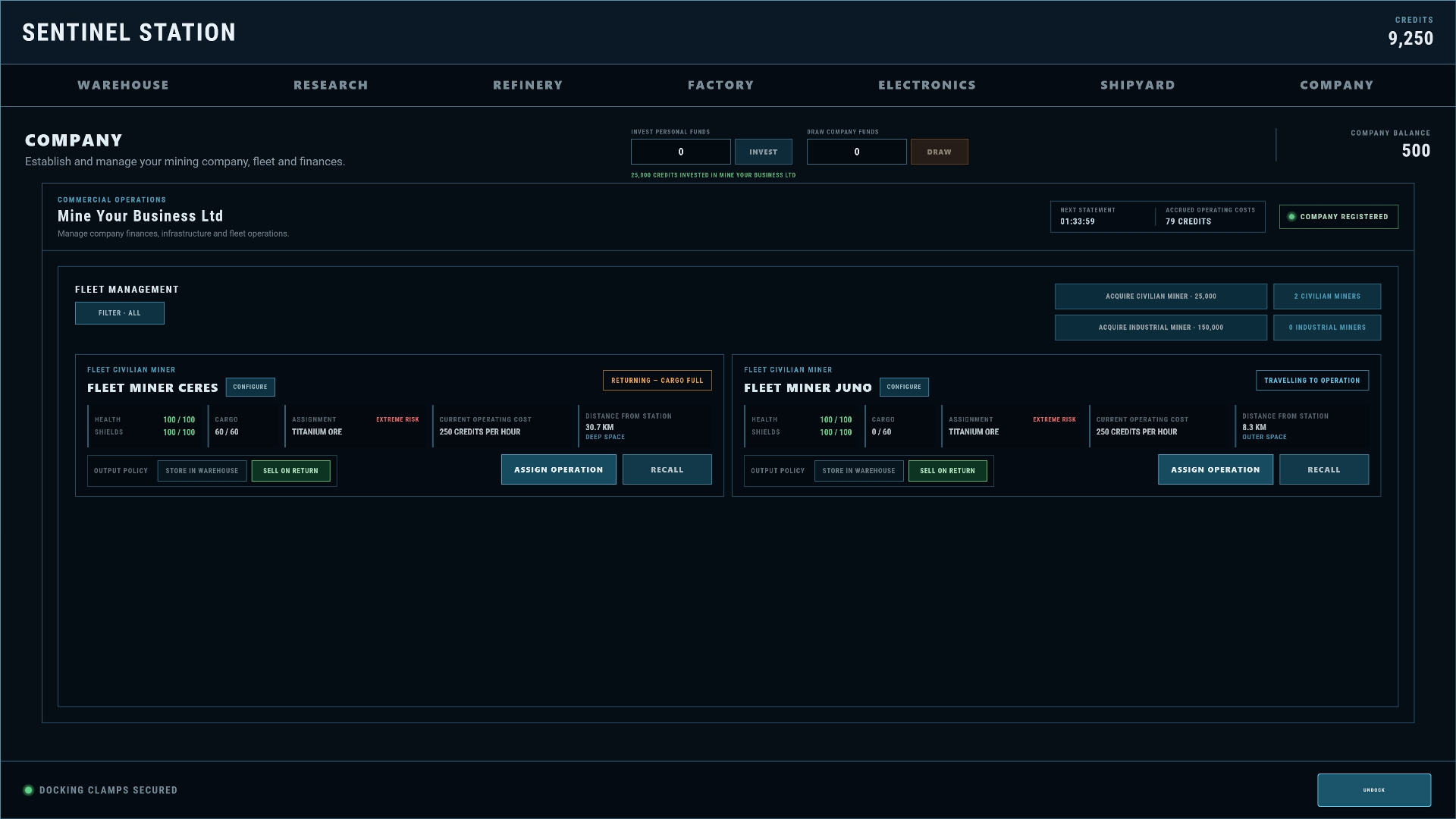Configure Fleet Miner Juno
Screen dimensions: 1456x819
click(x=904, y=387)
